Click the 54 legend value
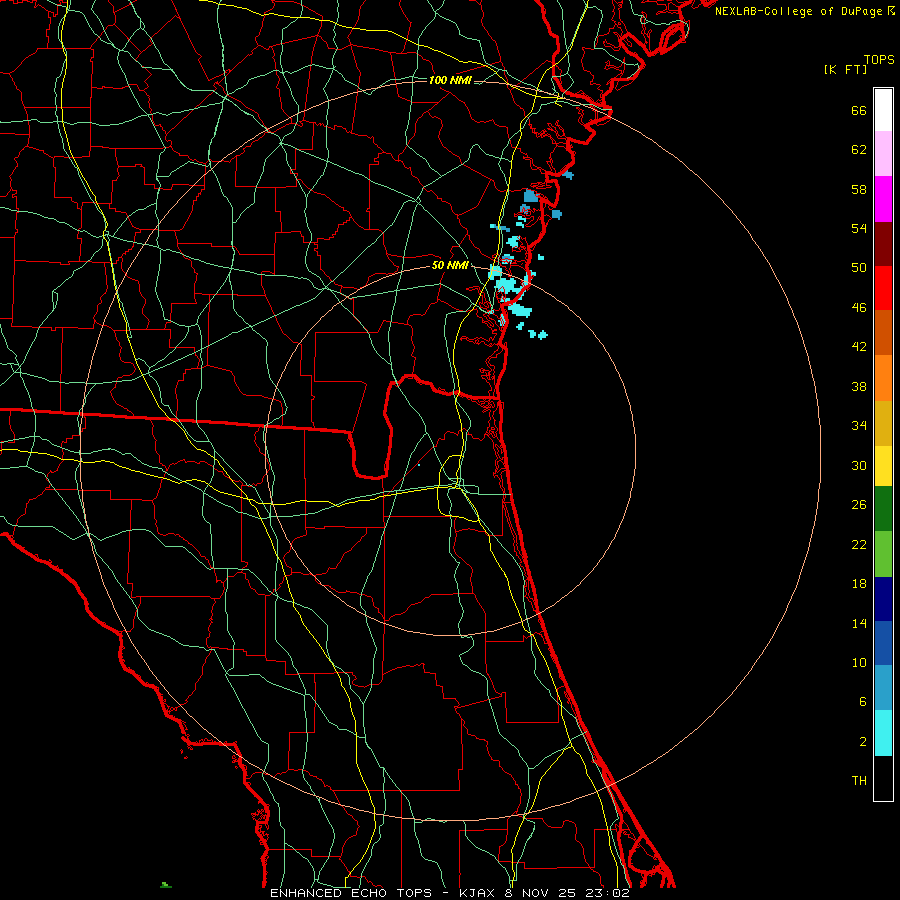The image size is (900, 900). point(859,228)
